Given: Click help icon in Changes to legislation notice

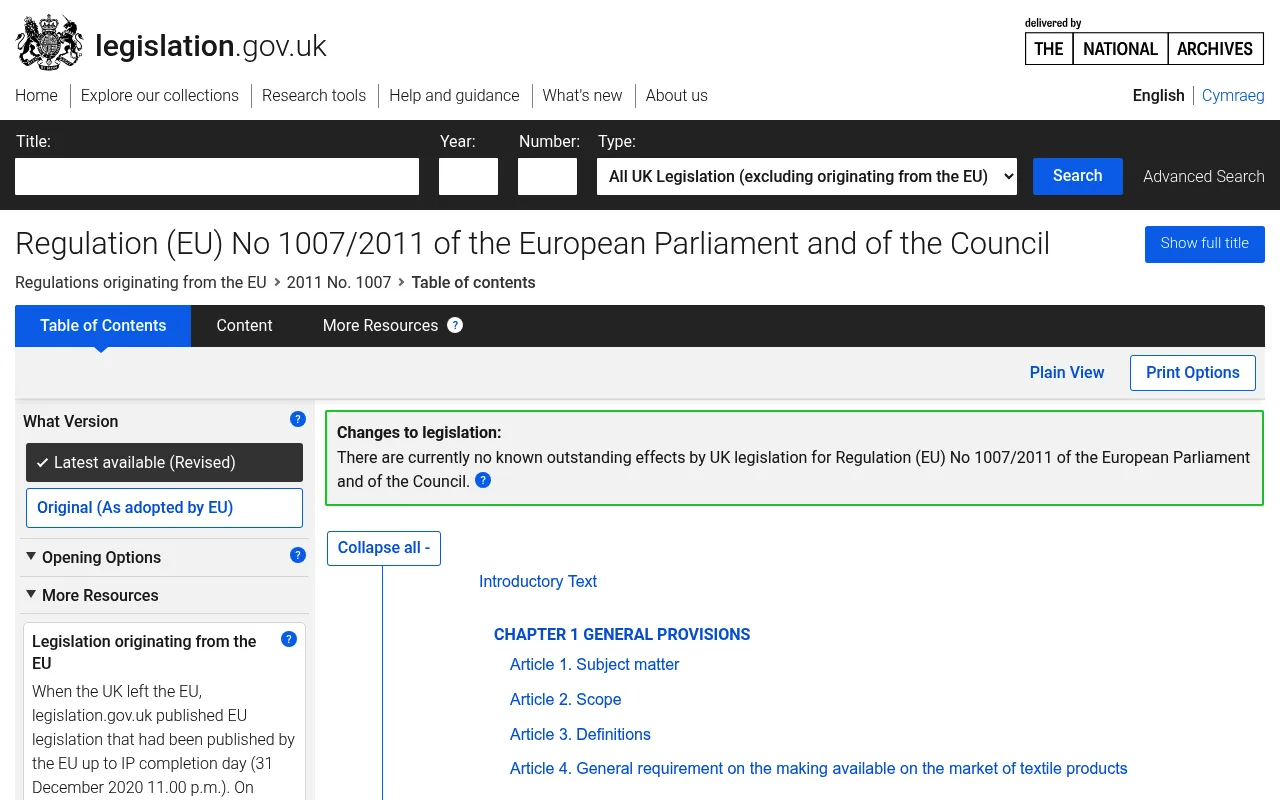Looking at the screenshot, I should click(x=483, y=480).
